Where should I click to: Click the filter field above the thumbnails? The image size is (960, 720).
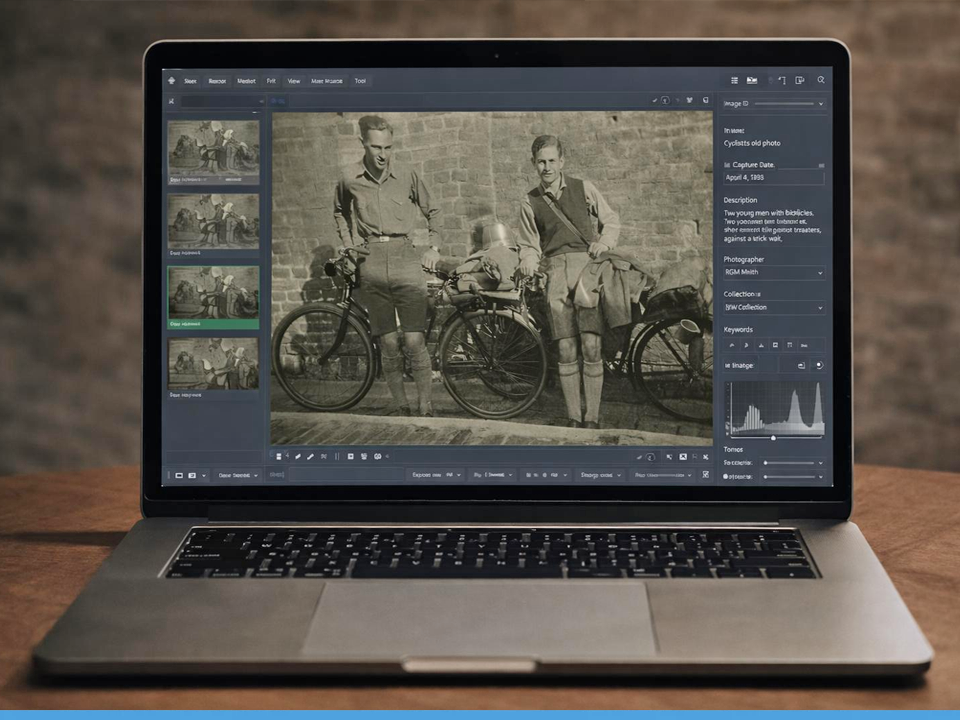pos(222,101)
